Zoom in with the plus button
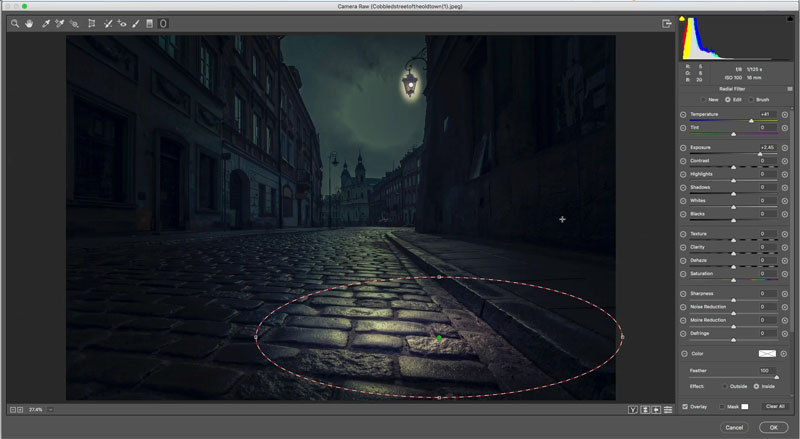800x439 pixels. (x=20, y=409)
